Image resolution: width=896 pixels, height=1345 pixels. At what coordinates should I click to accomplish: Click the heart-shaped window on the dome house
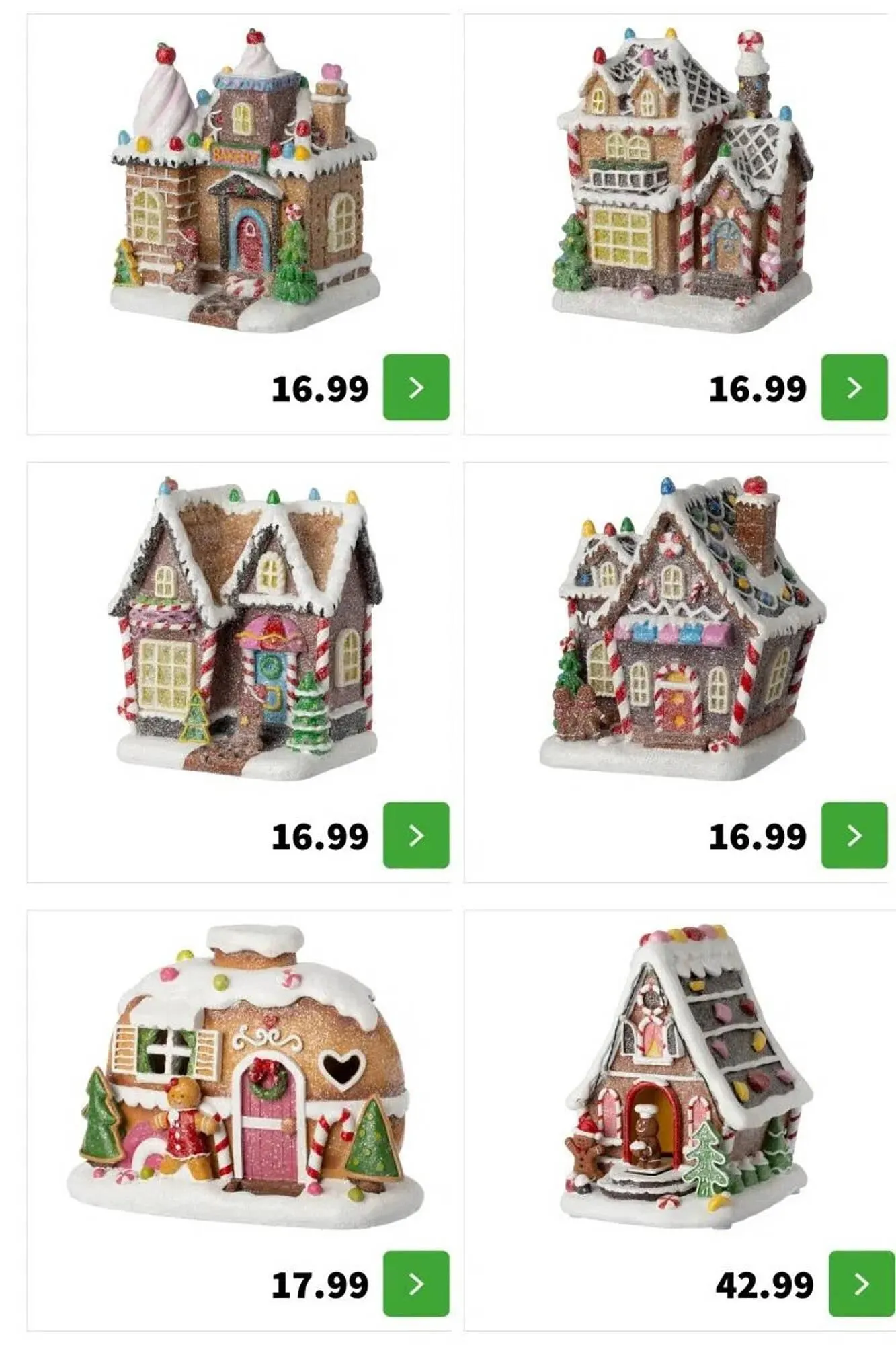(343, 1068)
